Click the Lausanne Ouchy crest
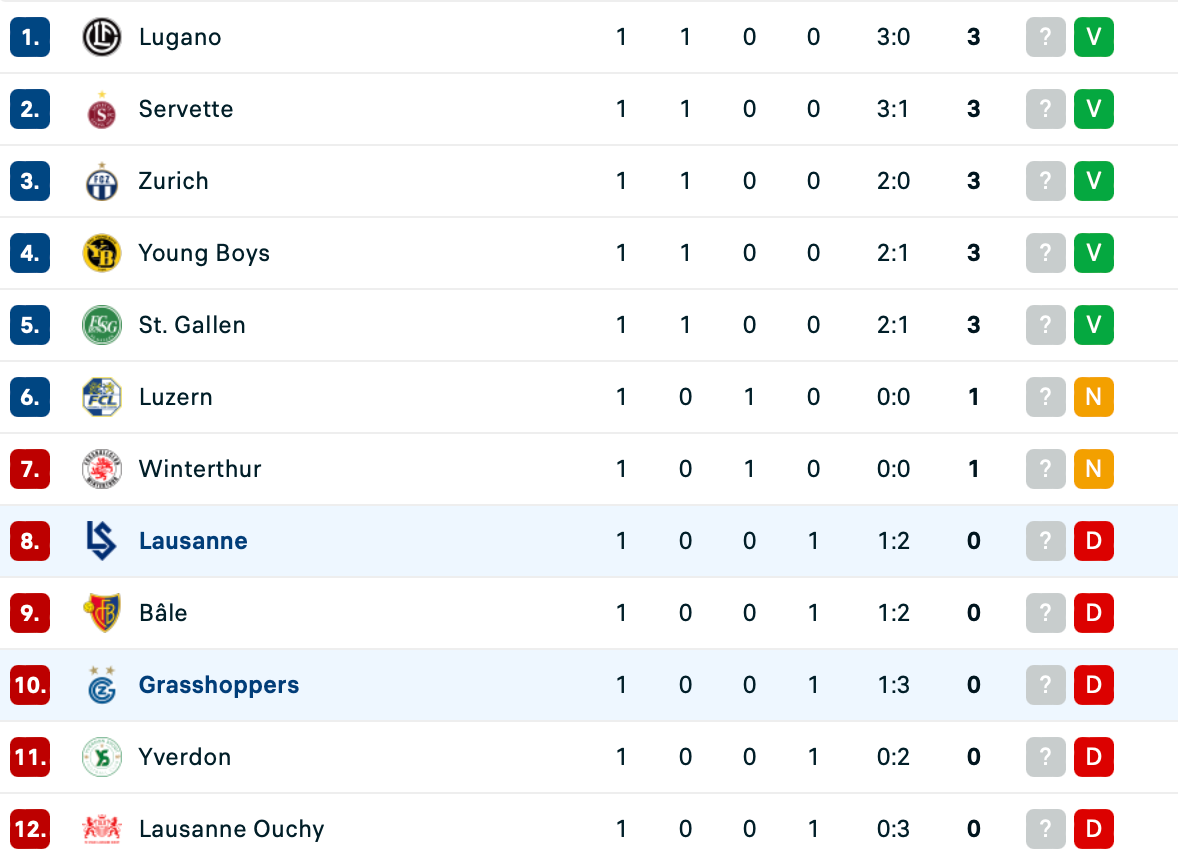 pyautogui.click(x=101, y=829)
